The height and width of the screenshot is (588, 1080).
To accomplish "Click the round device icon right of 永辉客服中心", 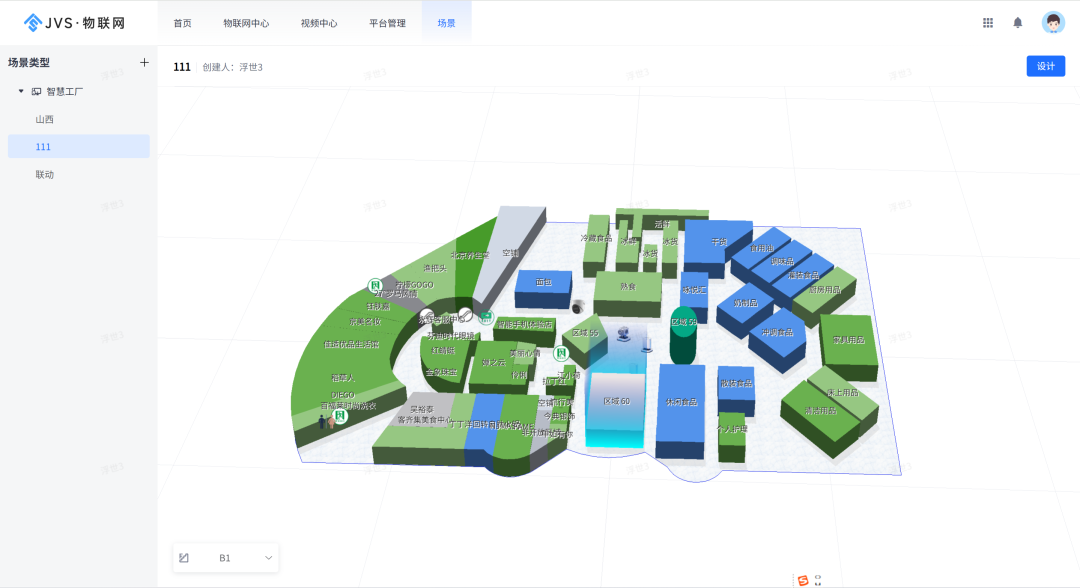I will (x=466, y=315).
